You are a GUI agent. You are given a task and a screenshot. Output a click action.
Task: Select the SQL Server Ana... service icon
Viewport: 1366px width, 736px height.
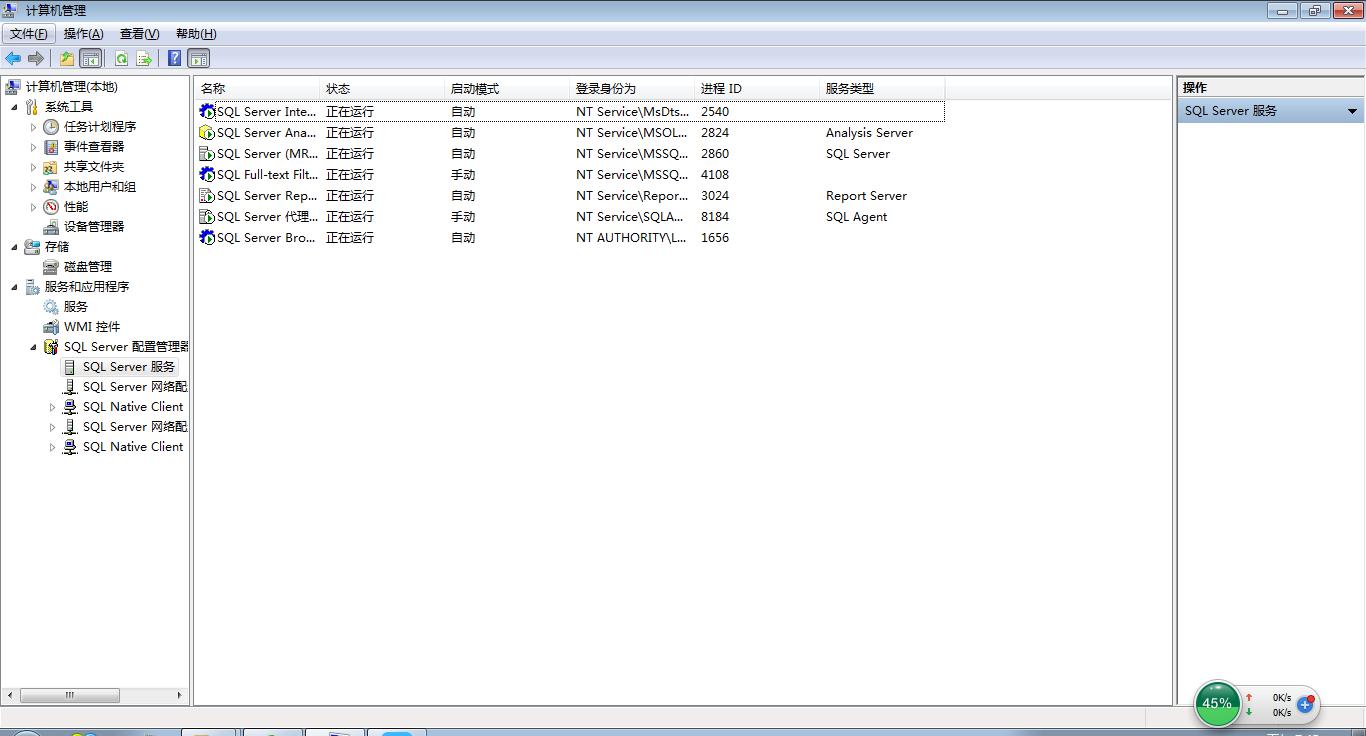[x=207, y=132]
